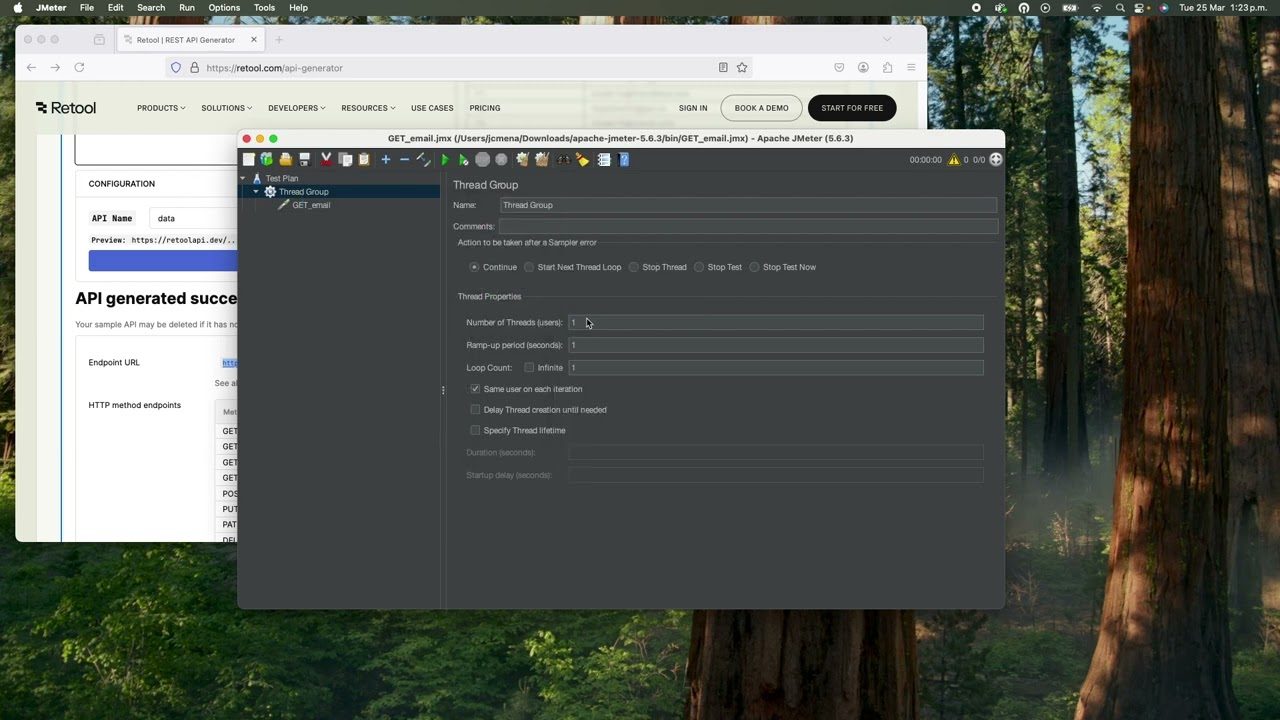Click the Copy icon in JMeter toolbar
This screenshot has height=720, width=1280.
point(345,160)
